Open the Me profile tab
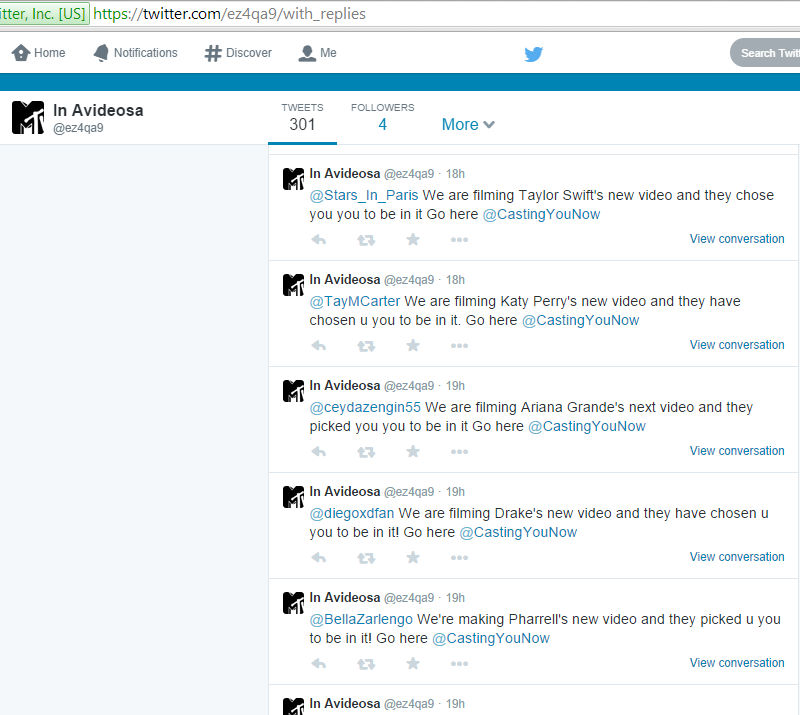800x715 pixels. point(317,53)
